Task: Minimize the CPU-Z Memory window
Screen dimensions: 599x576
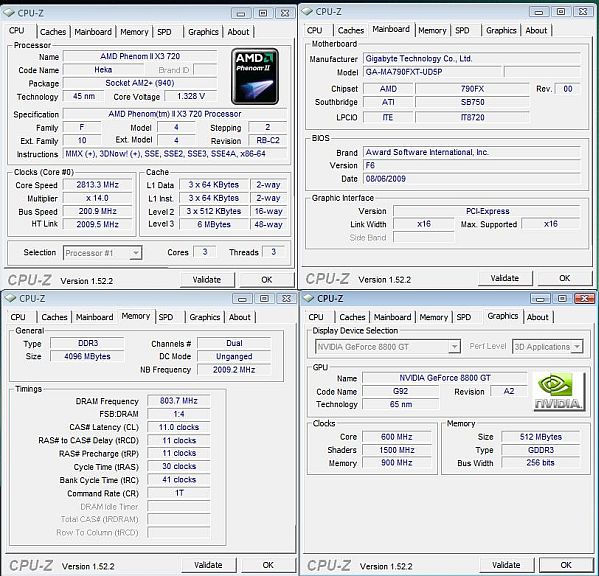Action: [242, 299]
